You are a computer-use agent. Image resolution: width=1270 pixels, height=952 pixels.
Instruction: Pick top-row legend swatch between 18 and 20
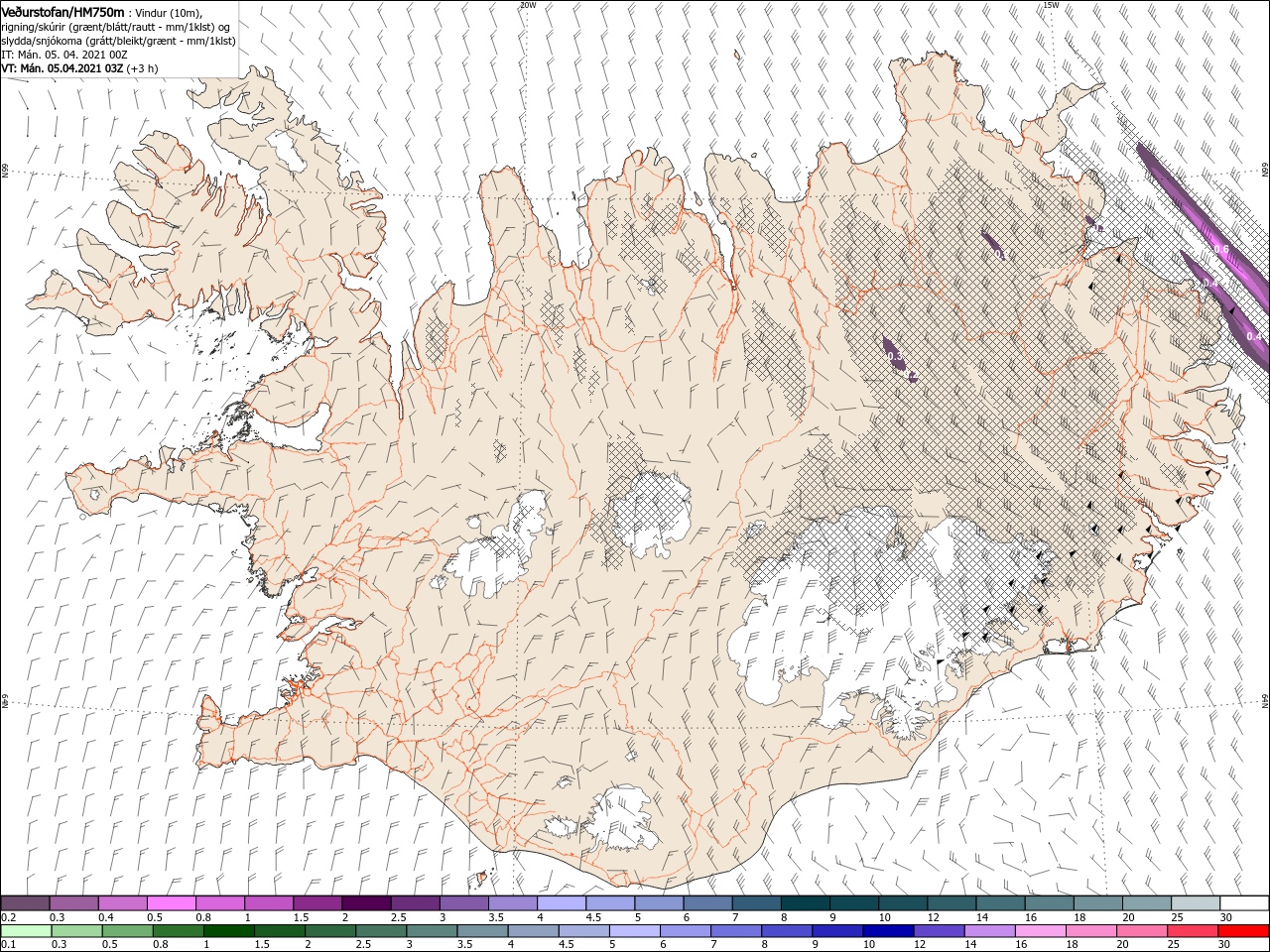pos(1098,903)
